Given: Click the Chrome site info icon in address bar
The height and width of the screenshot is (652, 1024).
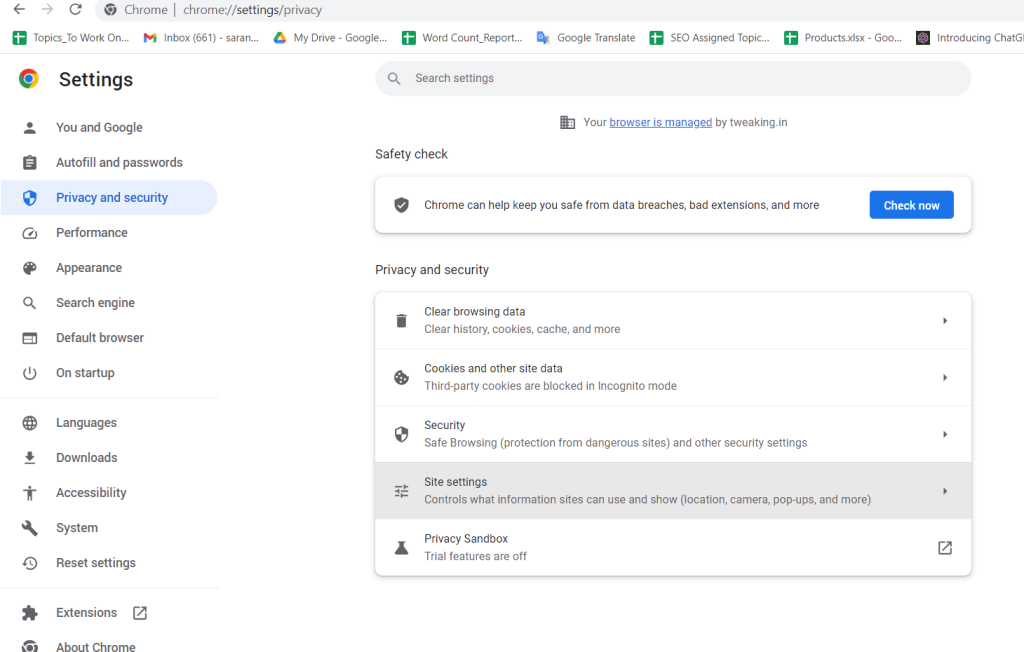Looking at the screenshot, I should click(x=110, y=10).
